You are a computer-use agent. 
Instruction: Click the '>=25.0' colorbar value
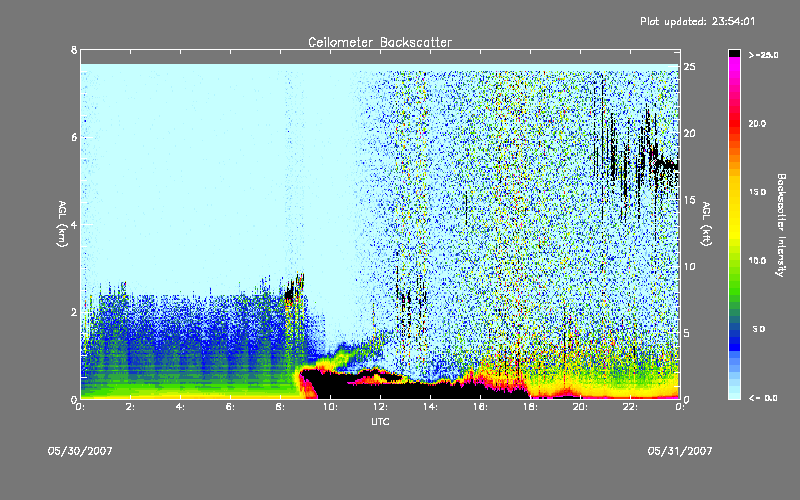[x=763, y=55]
